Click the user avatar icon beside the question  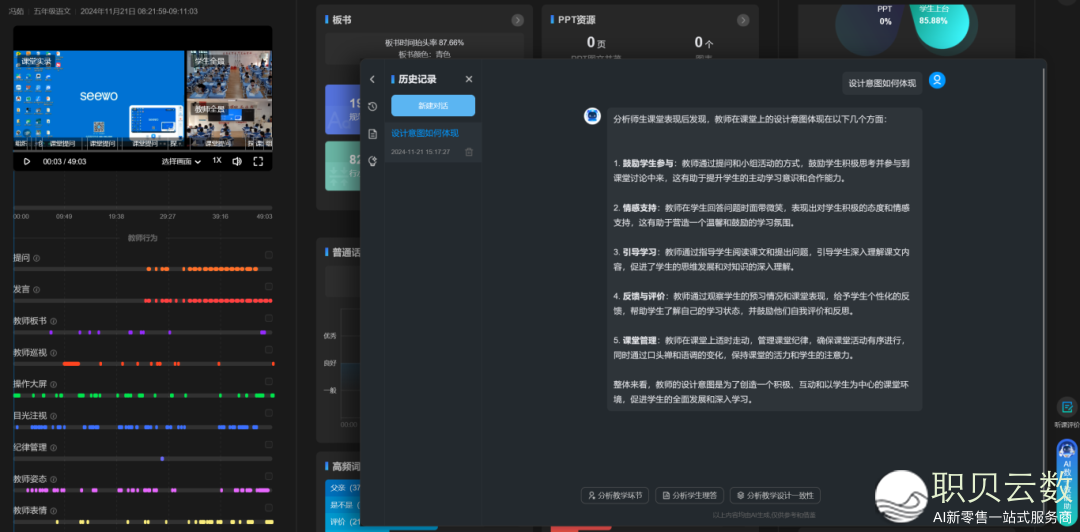point(937,81)
